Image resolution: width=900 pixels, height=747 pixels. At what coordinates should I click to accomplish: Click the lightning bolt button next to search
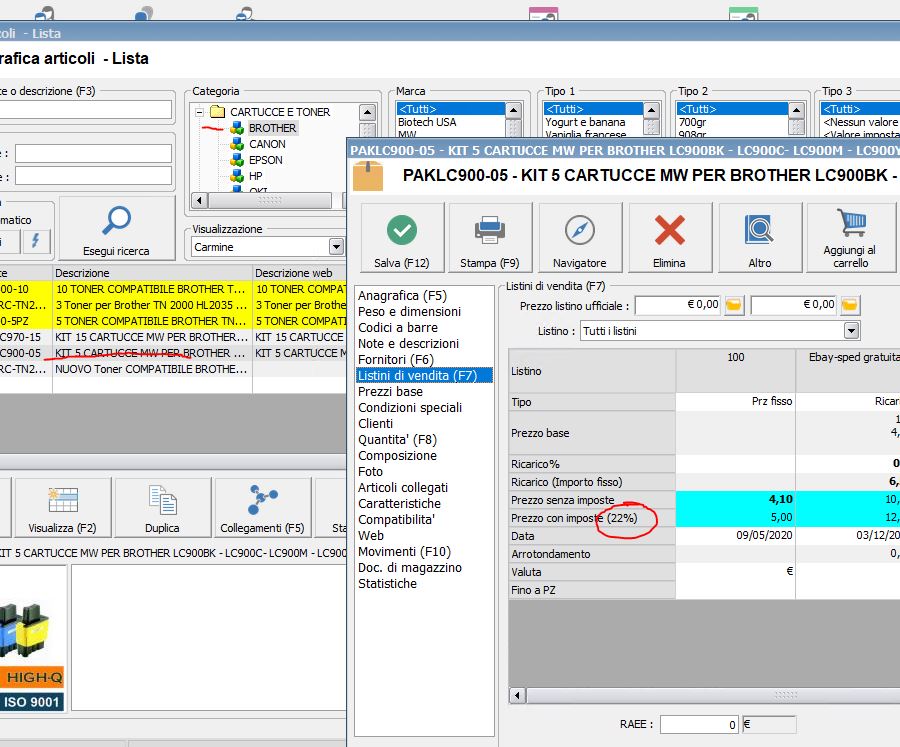pos(36,241)
